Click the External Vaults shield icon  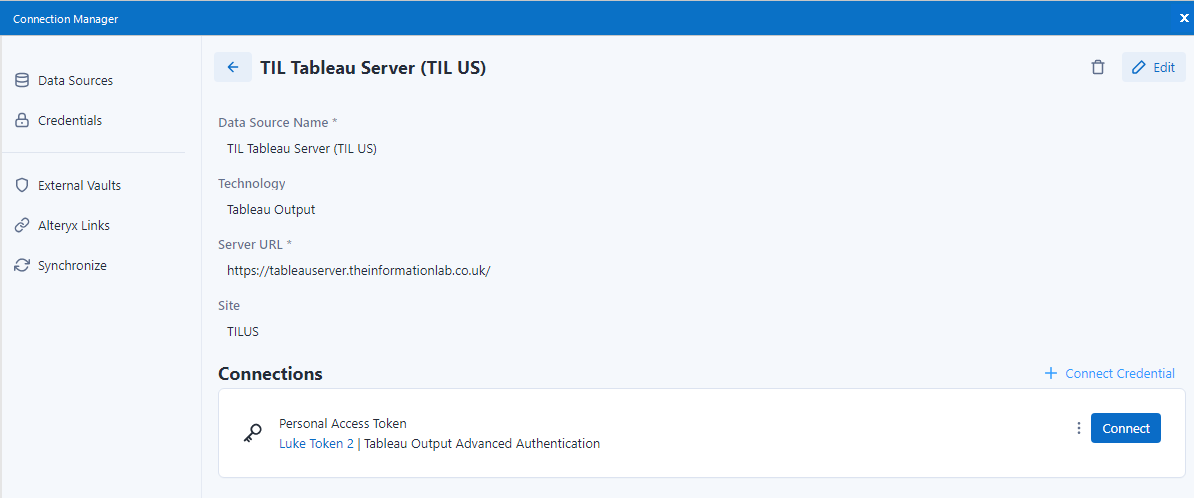pos(22,185)
